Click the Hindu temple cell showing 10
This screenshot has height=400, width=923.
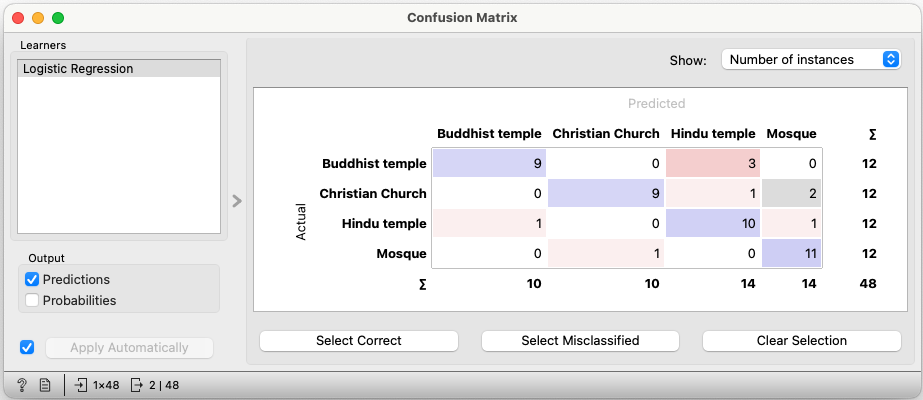pyautogui.click(x=713, y=224)
